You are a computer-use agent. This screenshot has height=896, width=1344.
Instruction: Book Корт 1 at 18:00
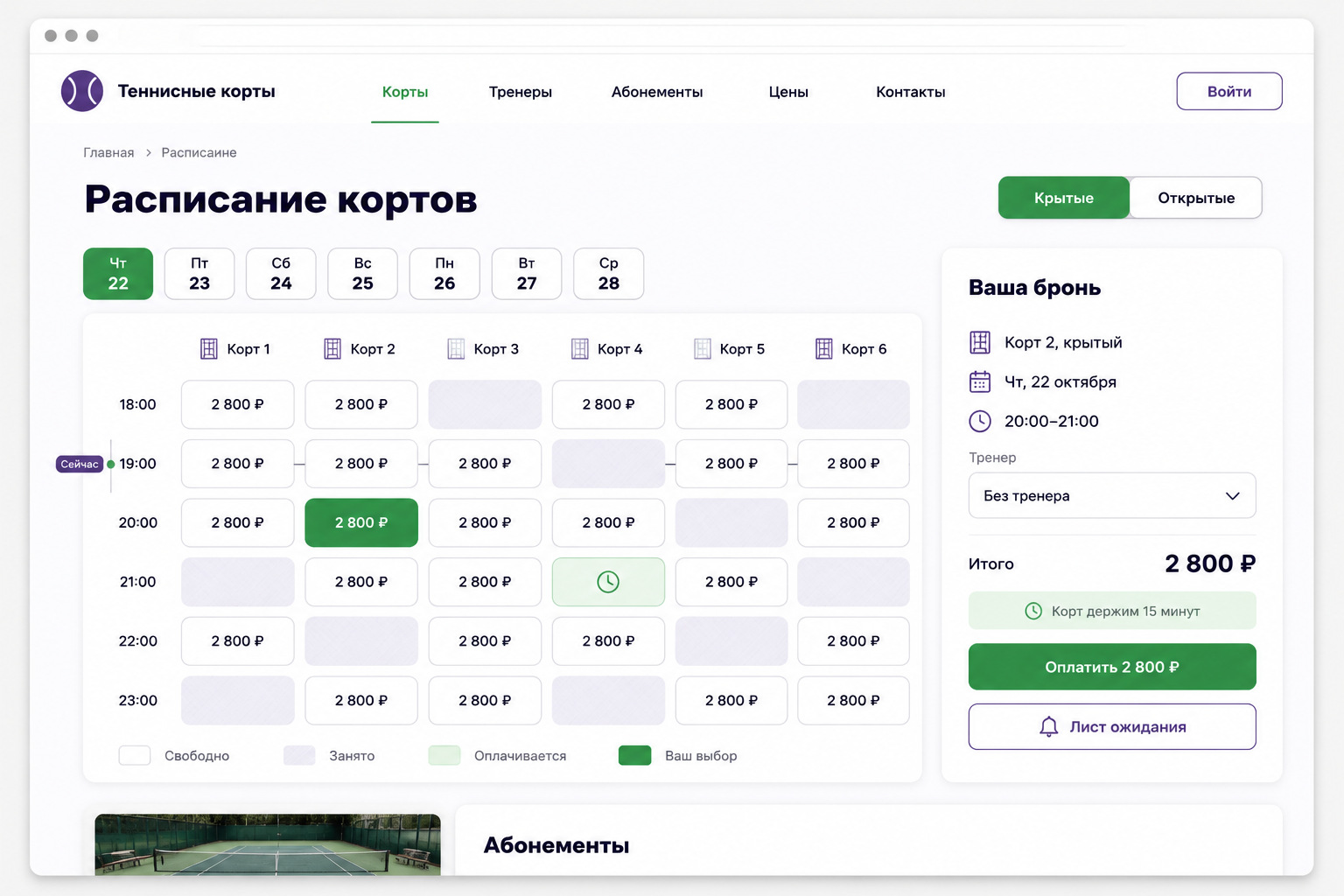click(x=238, y=404)
